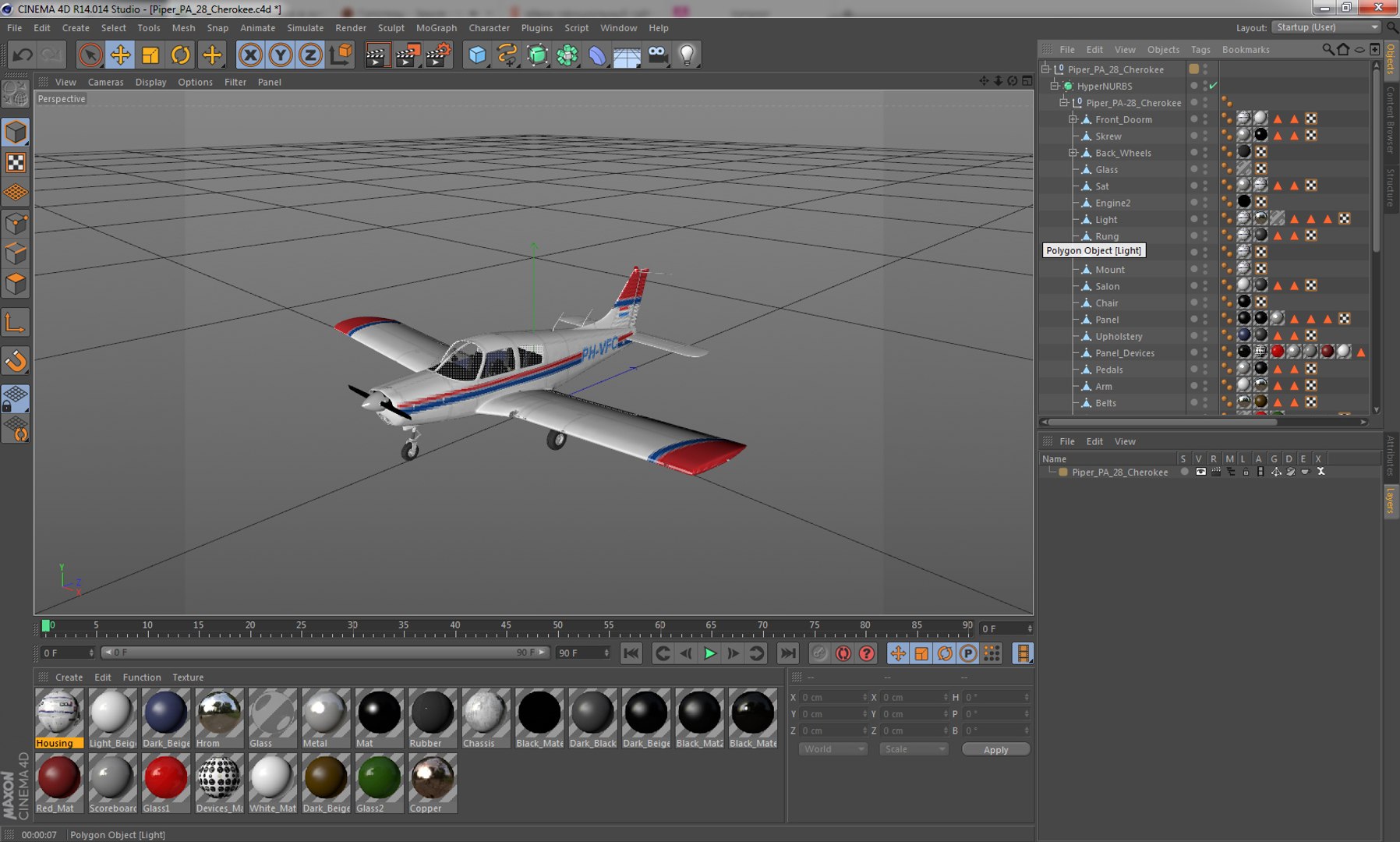Switch the coordinate system icon
Viewport: 1400px width, 842px height.
(341, 55)
